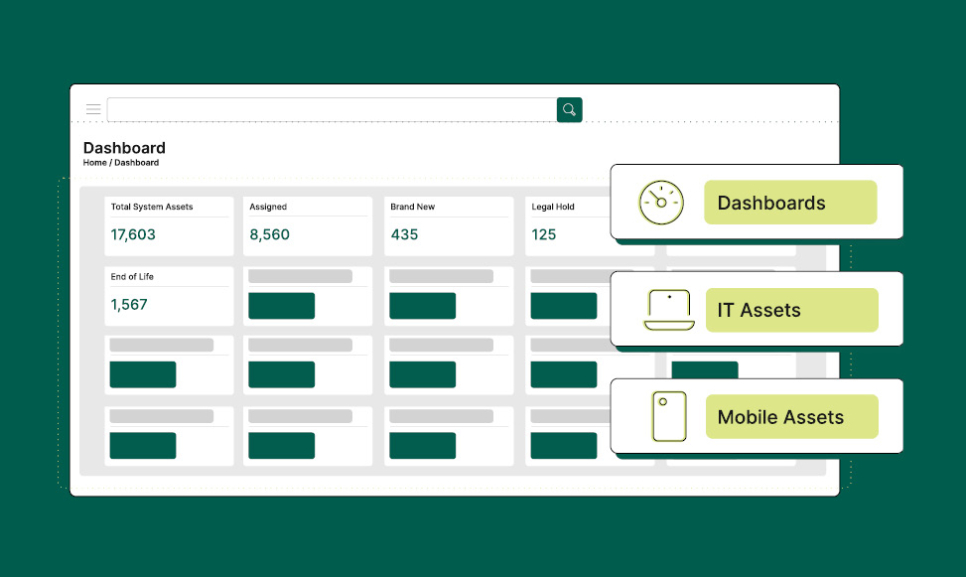Open the Total System Assets card

169,225
